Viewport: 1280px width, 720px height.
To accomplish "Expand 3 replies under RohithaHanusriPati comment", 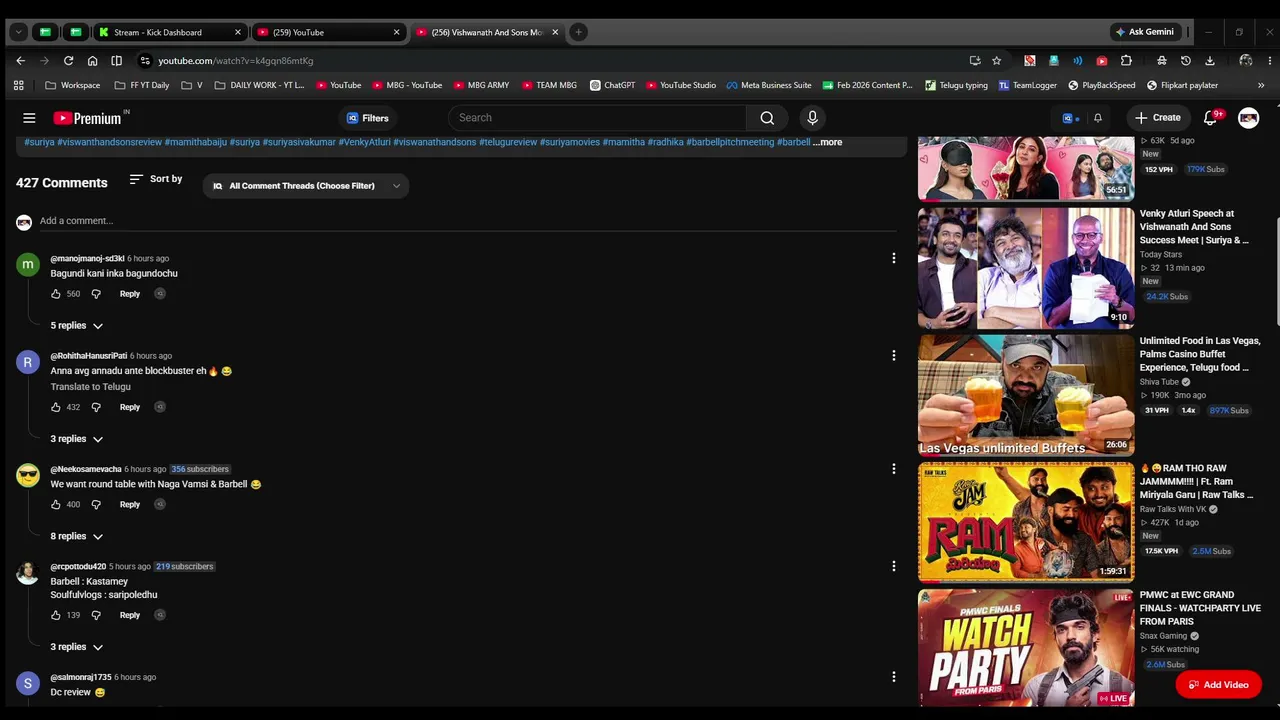I will tap(77, 439).
